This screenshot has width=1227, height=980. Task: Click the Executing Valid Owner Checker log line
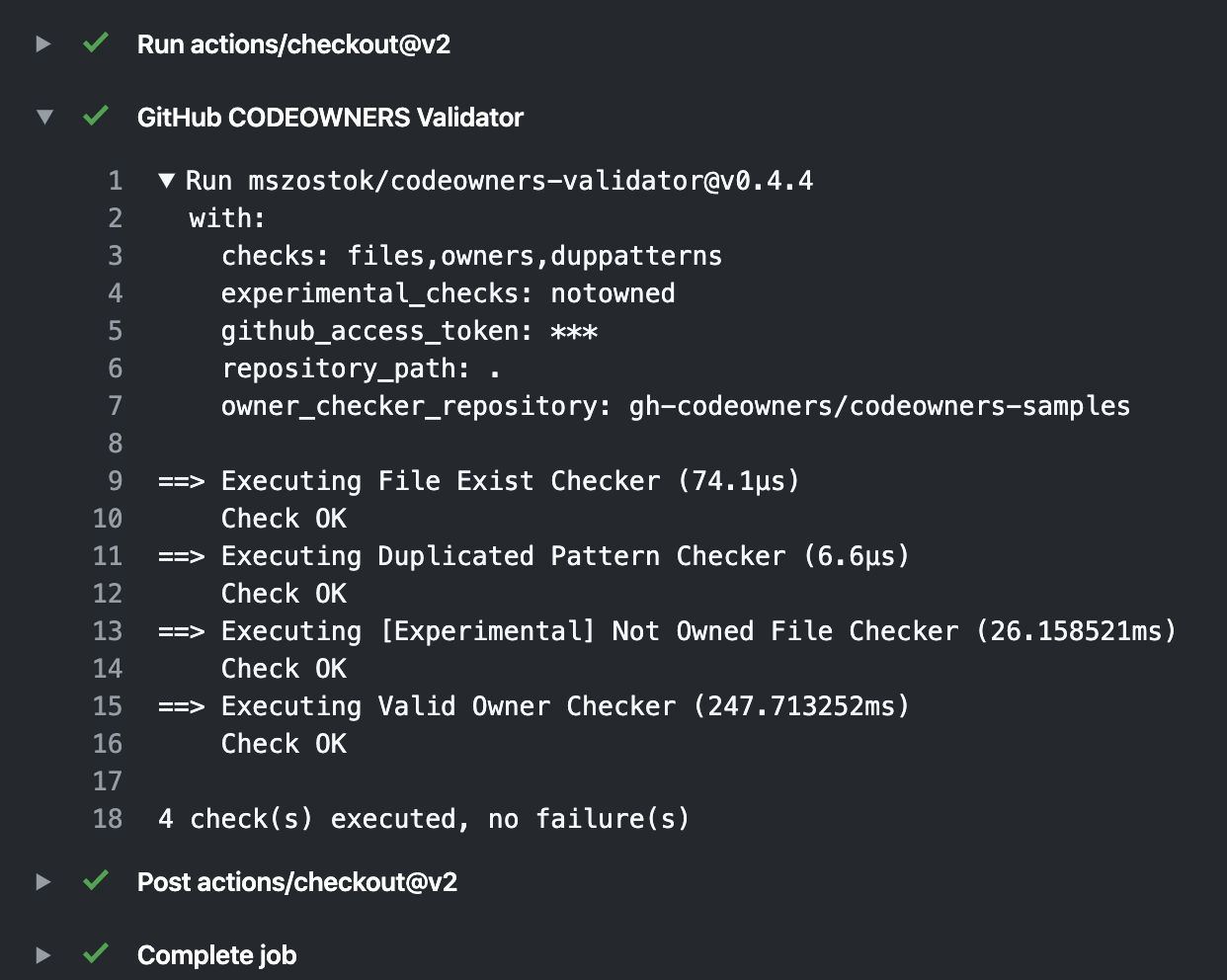click(533, 706)
